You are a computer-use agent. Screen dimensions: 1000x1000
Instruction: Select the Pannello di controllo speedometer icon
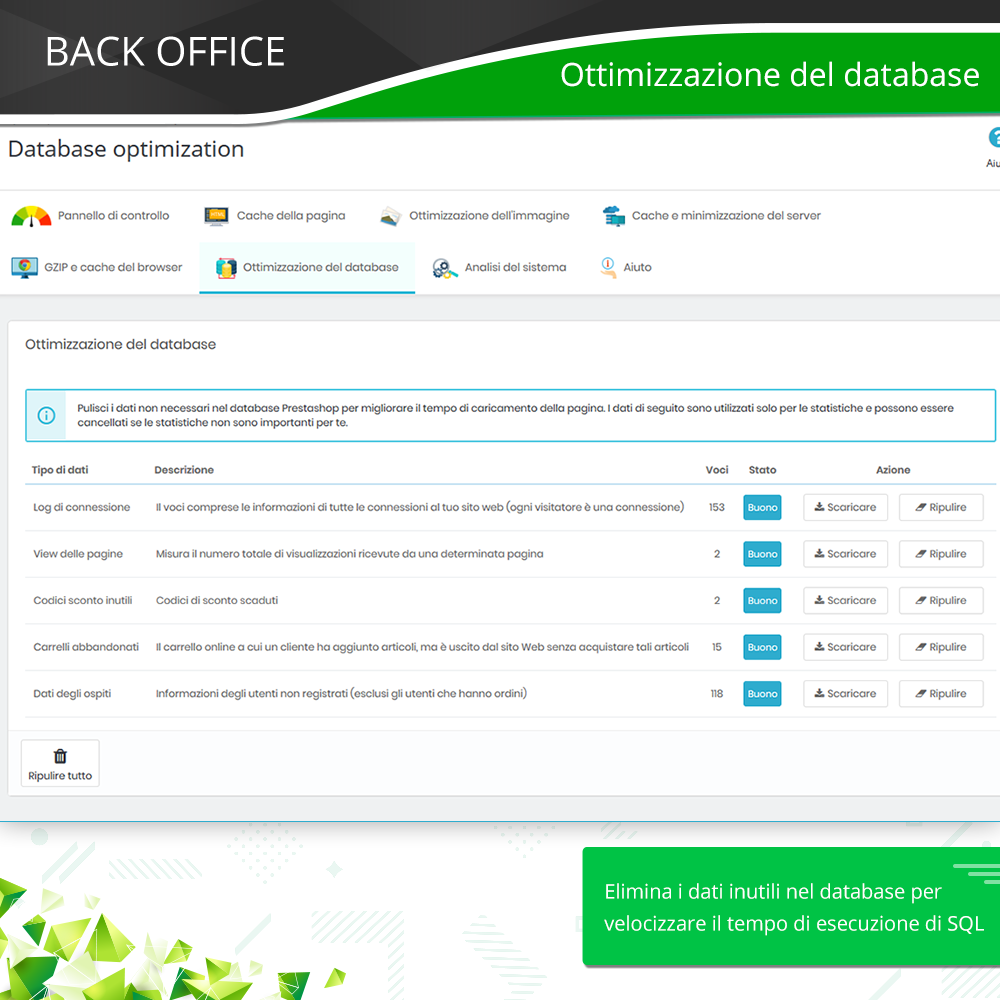tap(29, 215)
